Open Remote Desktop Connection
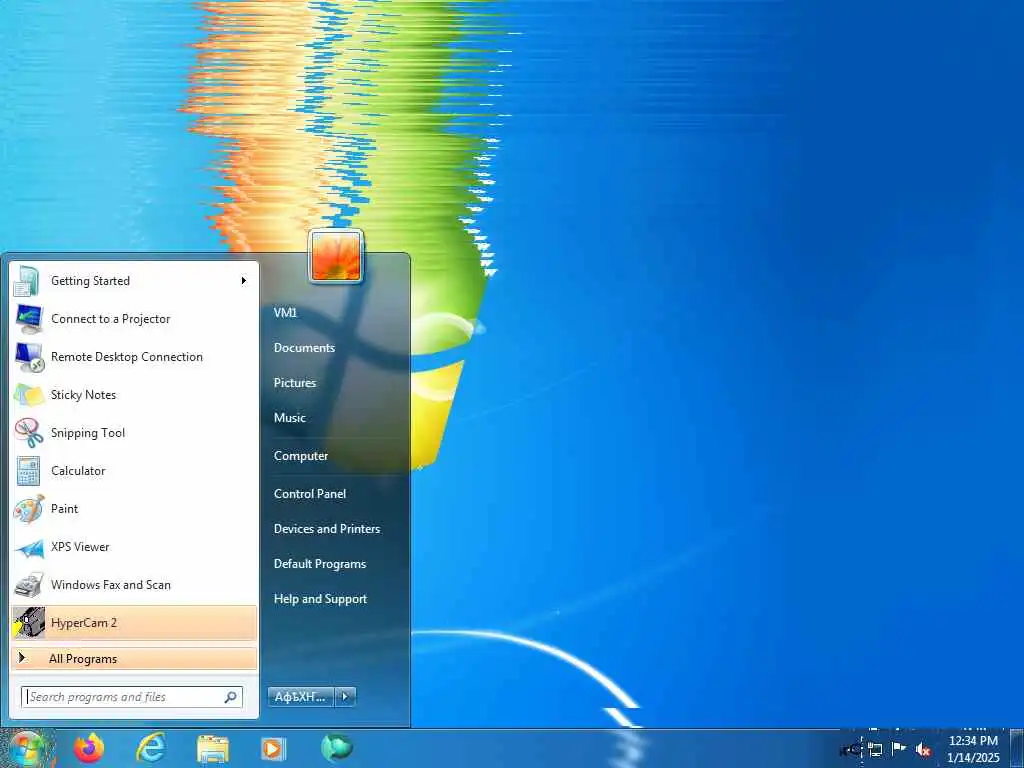Viewport: 1024px width, 768px height. click(134, 357)
